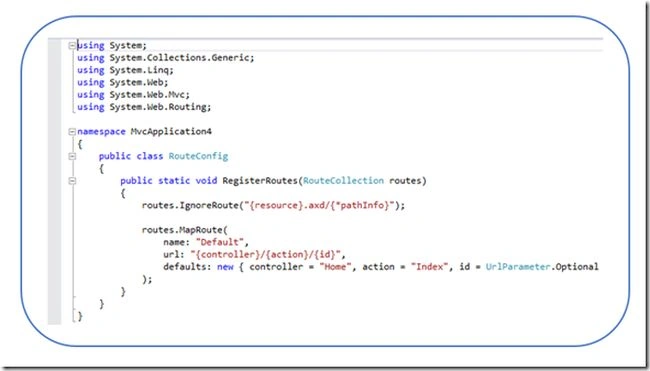Viewport: 650px width, 371px height.
Task: Click the namespace name MvcApplication4
Action: (x=171, y=131)
